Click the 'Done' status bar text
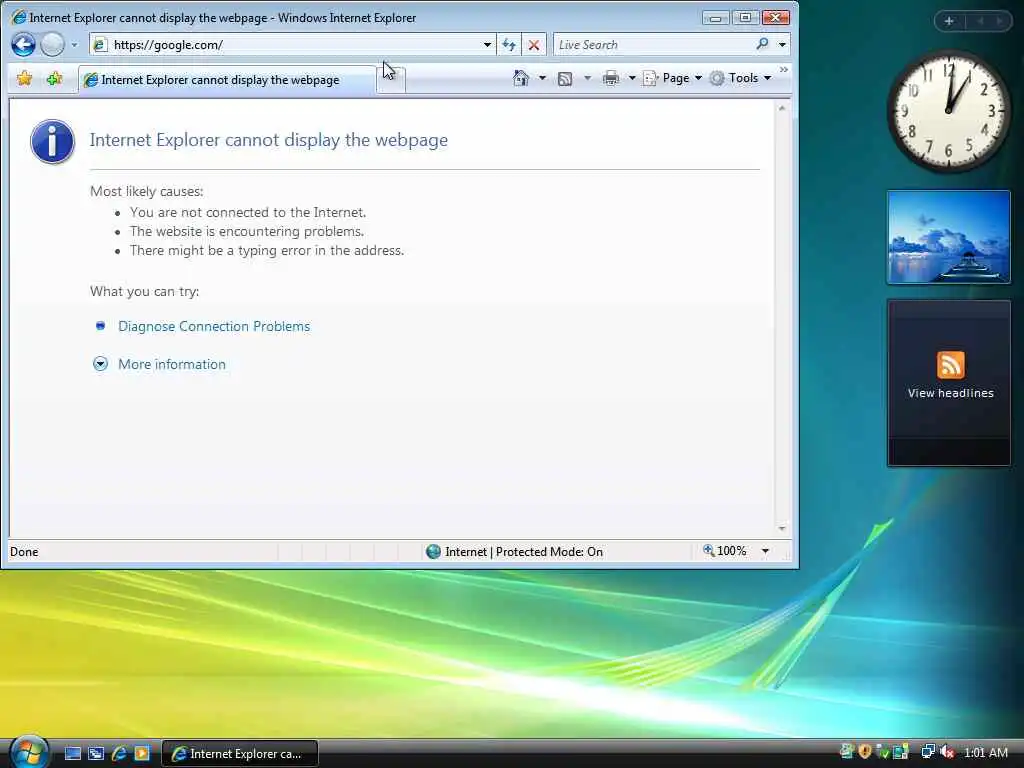 coord(24,552)
